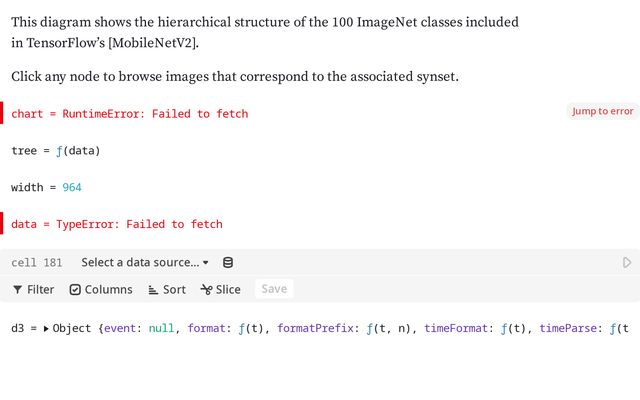Click the database icon beside data source

click(x=228, y=262)
